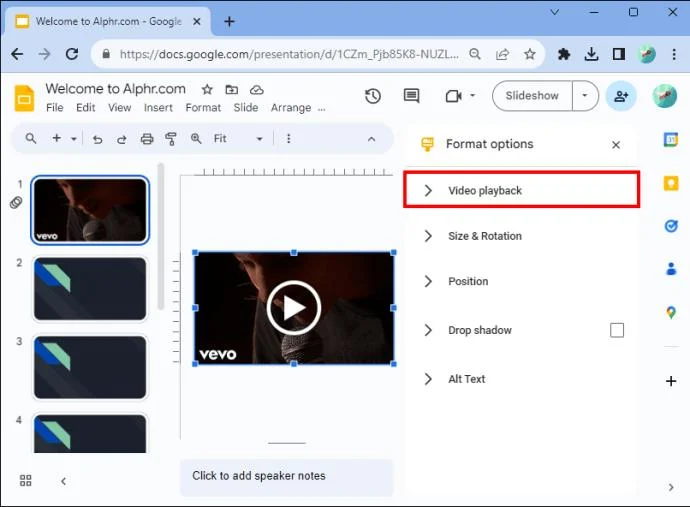The width and height of the screenshot is (690, 507).
Task: Click the browser extensions puzzle icon
Action: (x=564, y=54)
